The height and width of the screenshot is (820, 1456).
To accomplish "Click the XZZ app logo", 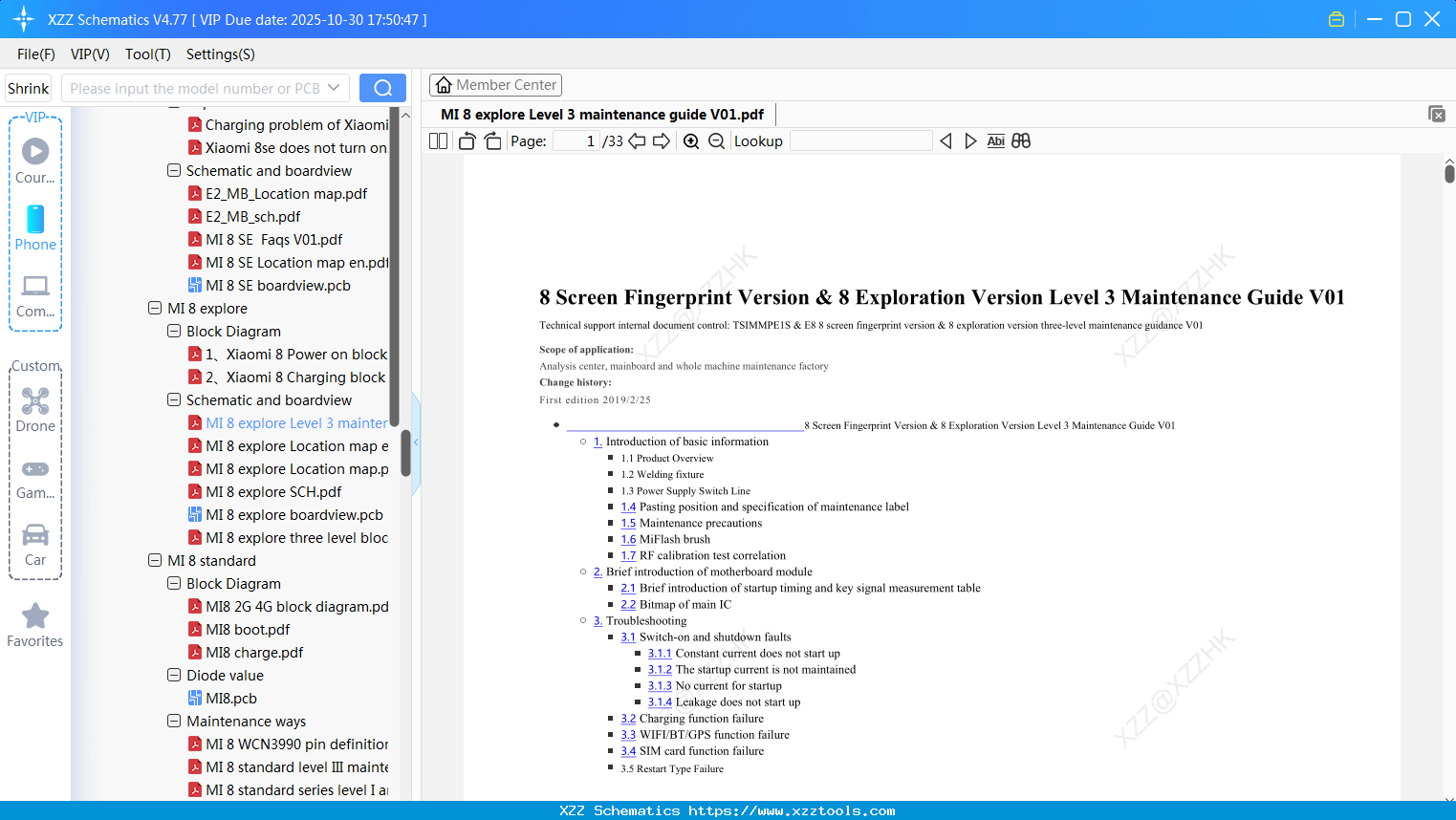I will coord(24,19).
